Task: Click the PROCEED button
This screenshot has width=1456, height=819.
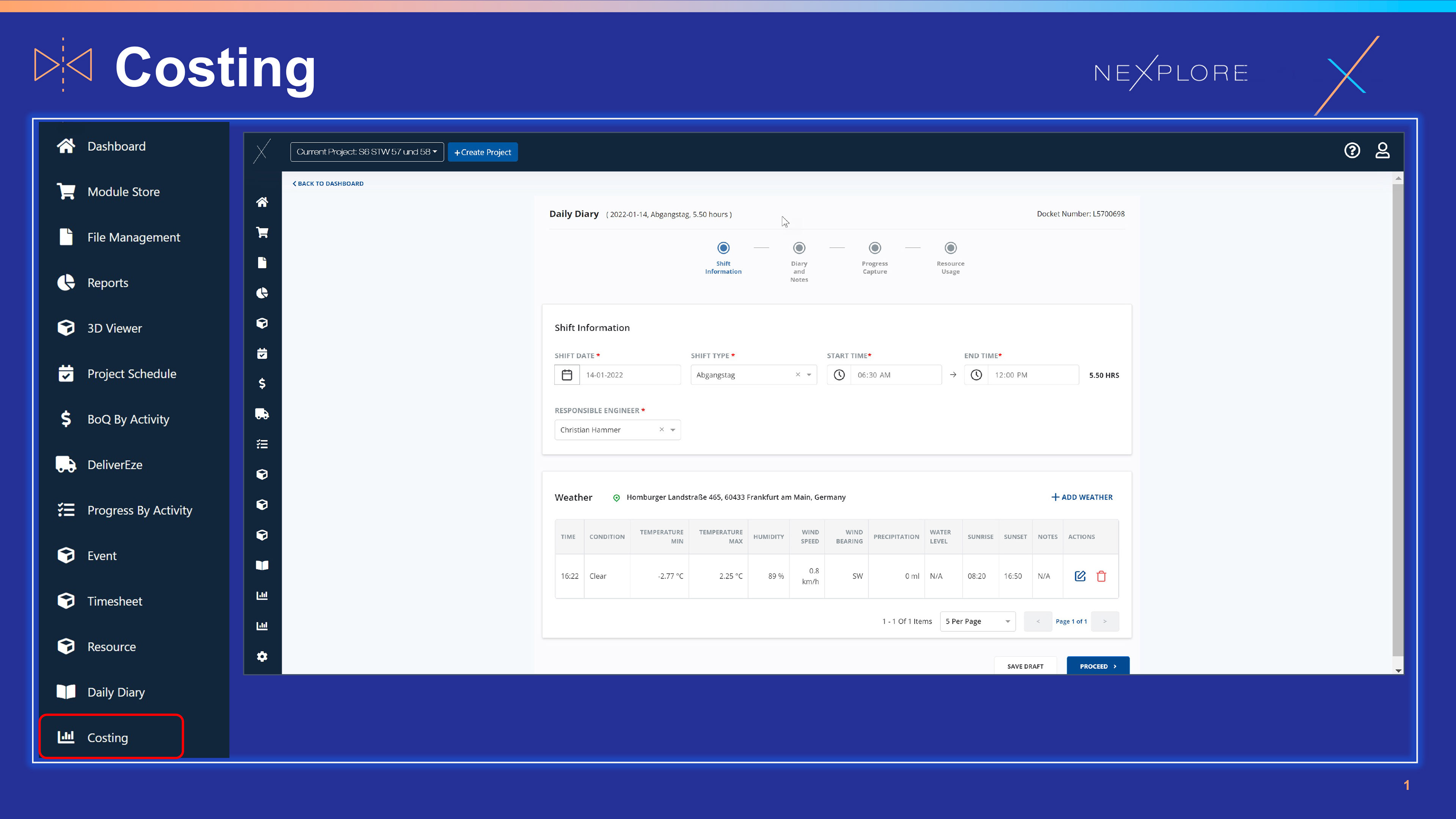Action: (1097, 666)
